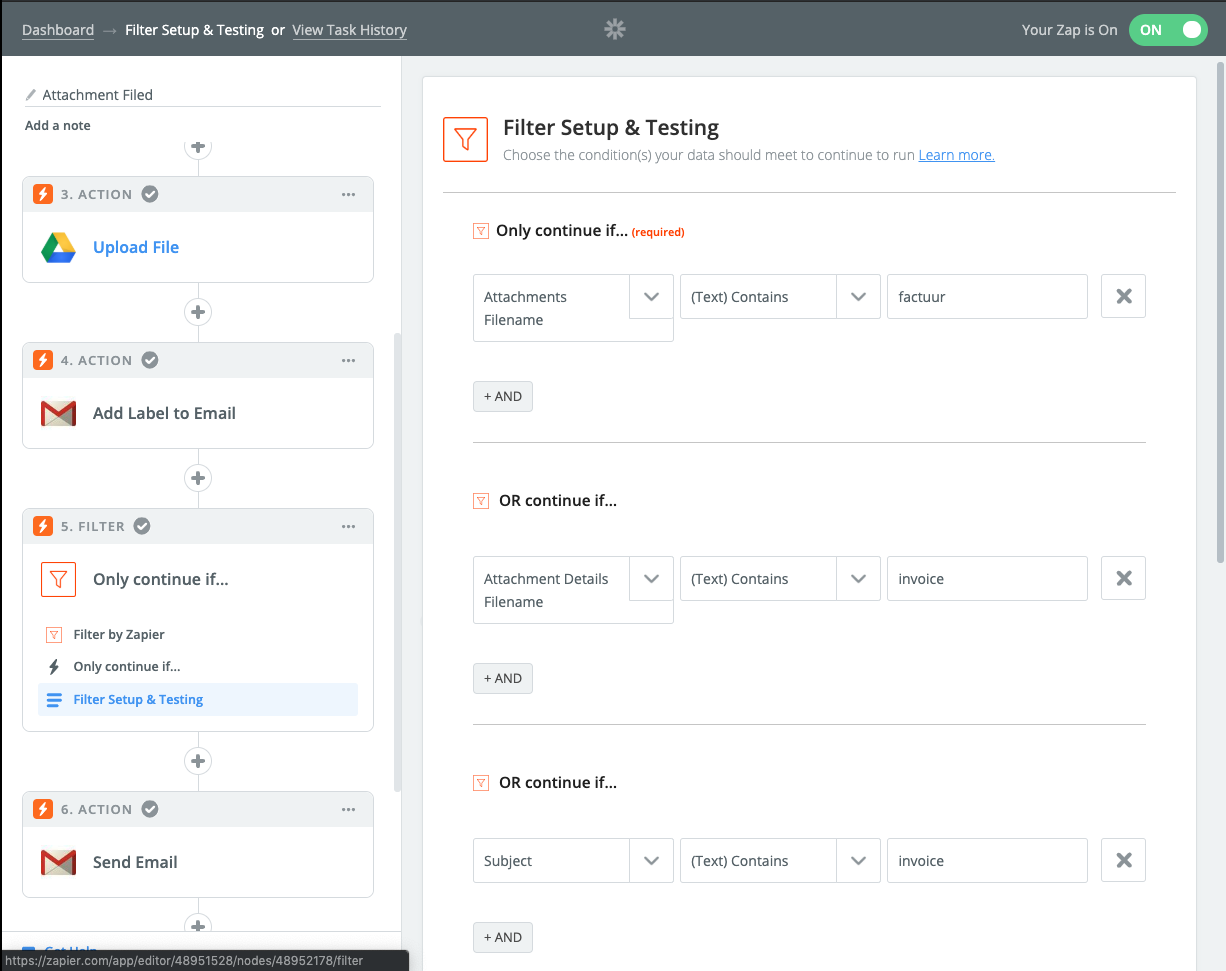Add a step using plus button below Add Label to Email
1226x971 pixels.
click(x=198, y=478)
